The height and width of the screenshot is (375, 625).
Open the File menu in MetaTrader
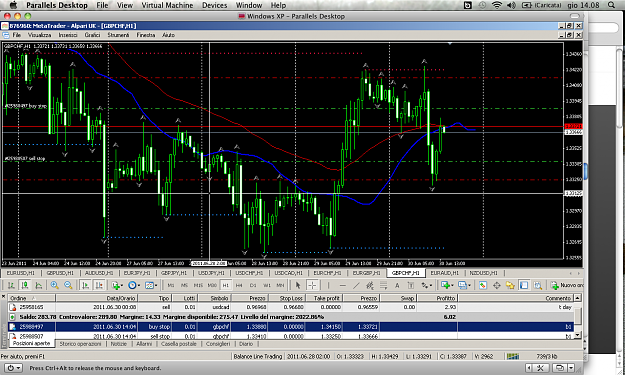coord(17,35)
